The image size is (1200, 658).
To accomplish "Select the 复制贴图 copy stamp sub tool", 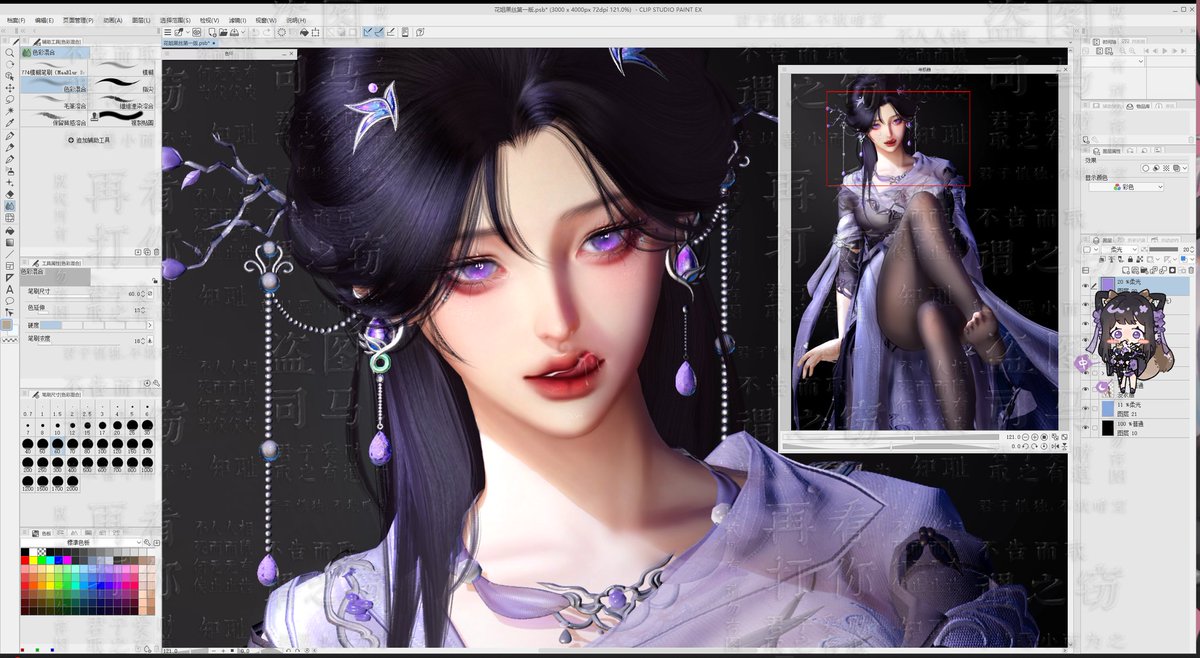I will [122, 119].
